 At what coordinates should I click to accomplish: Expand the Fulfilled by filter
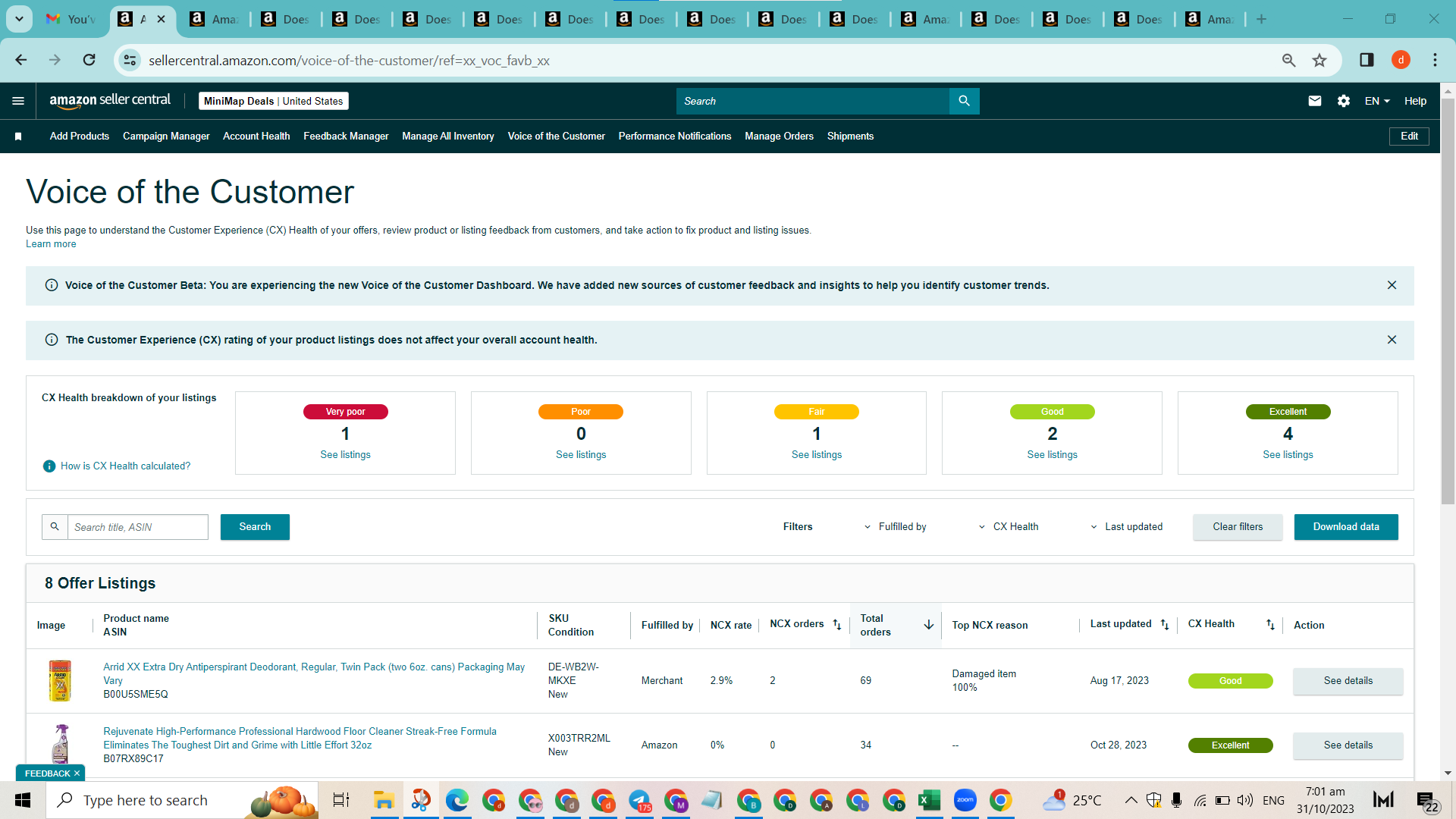[895, 527]
